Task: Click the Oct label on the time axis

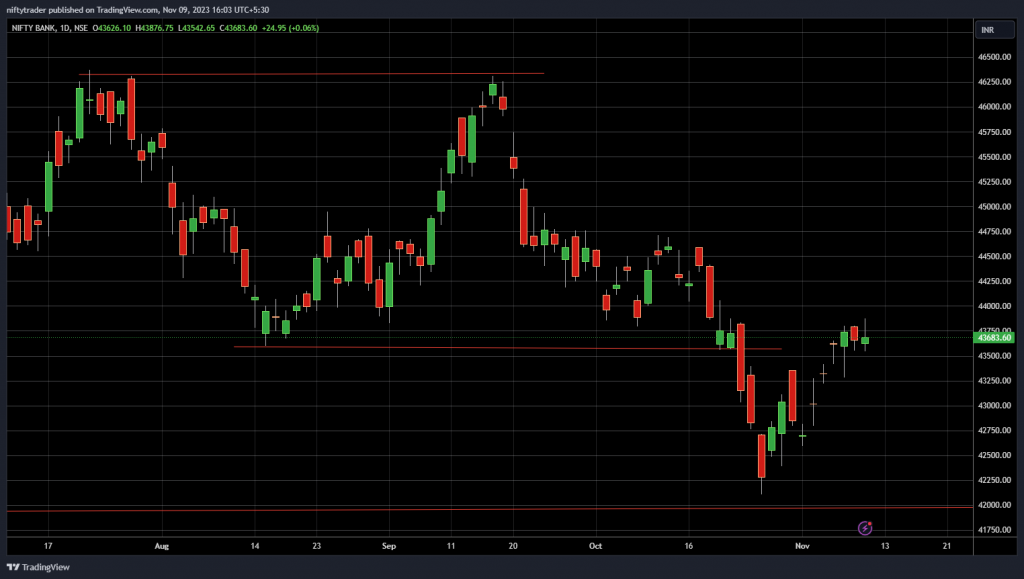Action: [596, 546]
